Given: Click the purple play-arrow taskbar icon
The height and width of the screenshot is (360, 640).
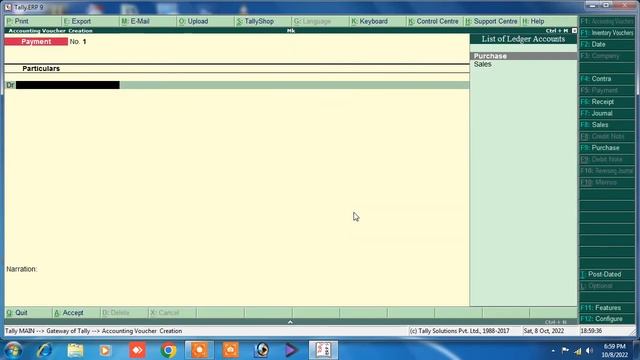Looking at the screenshot, I should 292,350.
